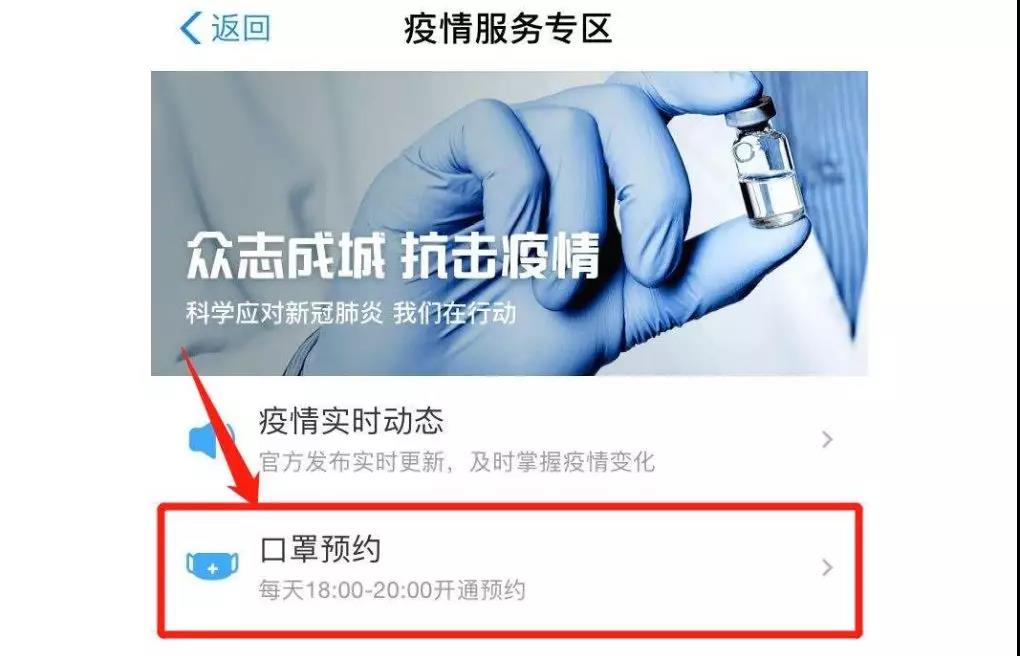Select the red highlighted 口罩预约 row
1020x656 pixels.
[x=510, y=570]
